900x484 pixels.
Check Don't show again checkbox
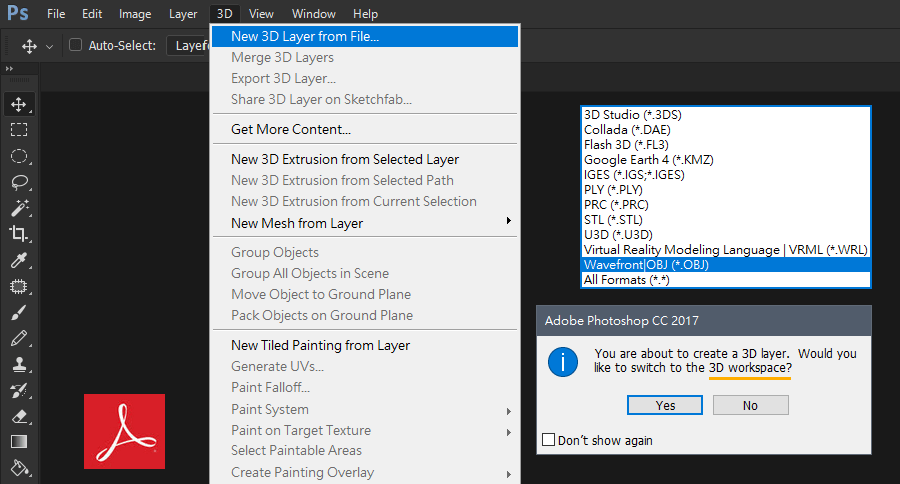click(549, 440)
